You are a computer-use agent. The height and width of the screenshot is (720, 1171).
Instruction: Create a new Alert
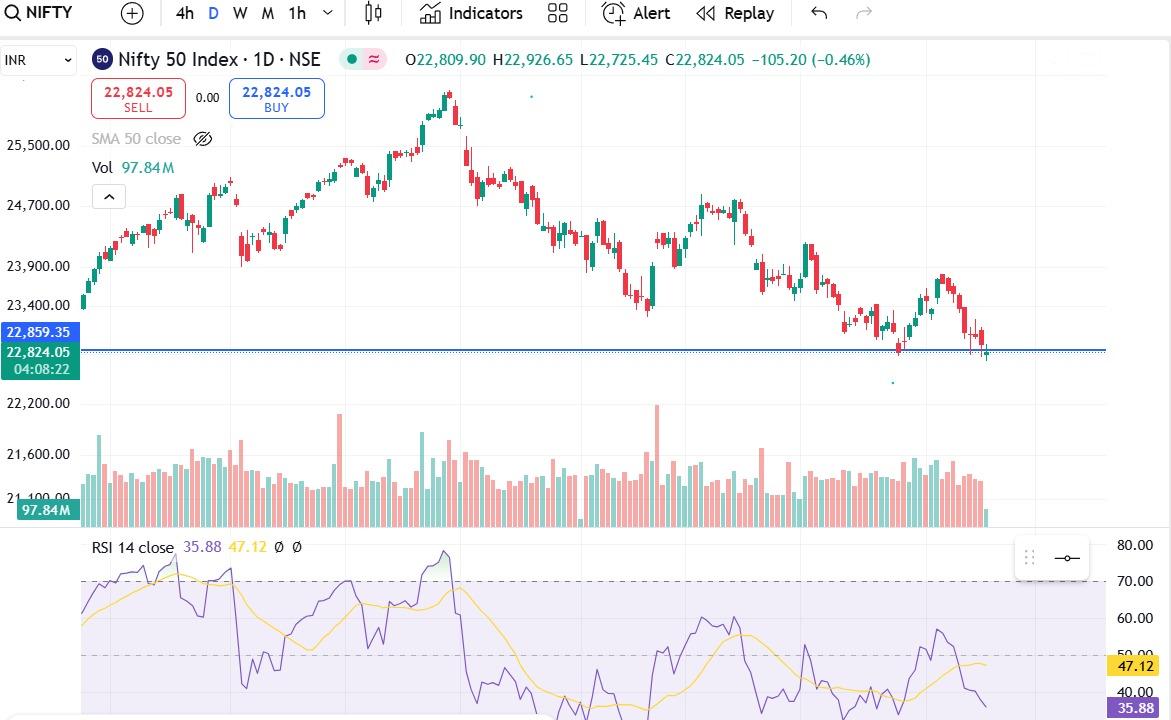[636, 13]
